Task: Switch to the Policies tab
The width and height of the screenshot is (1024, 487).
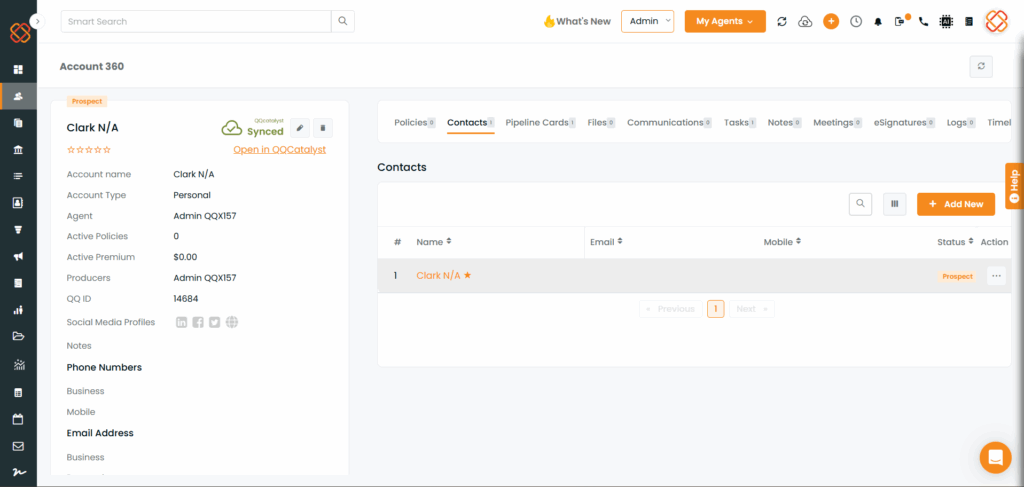Action: click(x=410, y=123)
